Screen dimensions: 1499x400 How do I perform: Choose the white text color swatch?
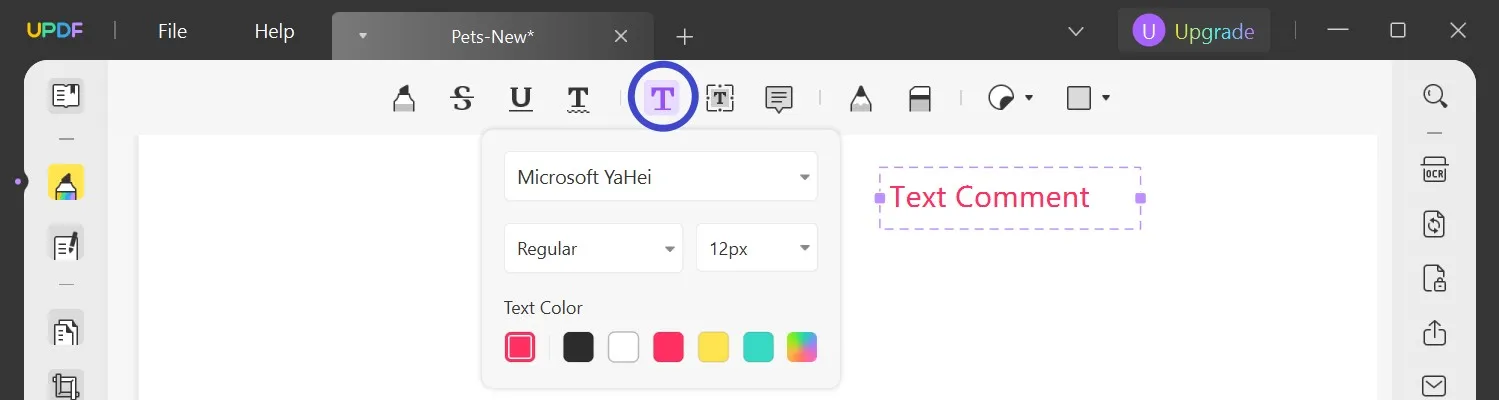(623, 347)
